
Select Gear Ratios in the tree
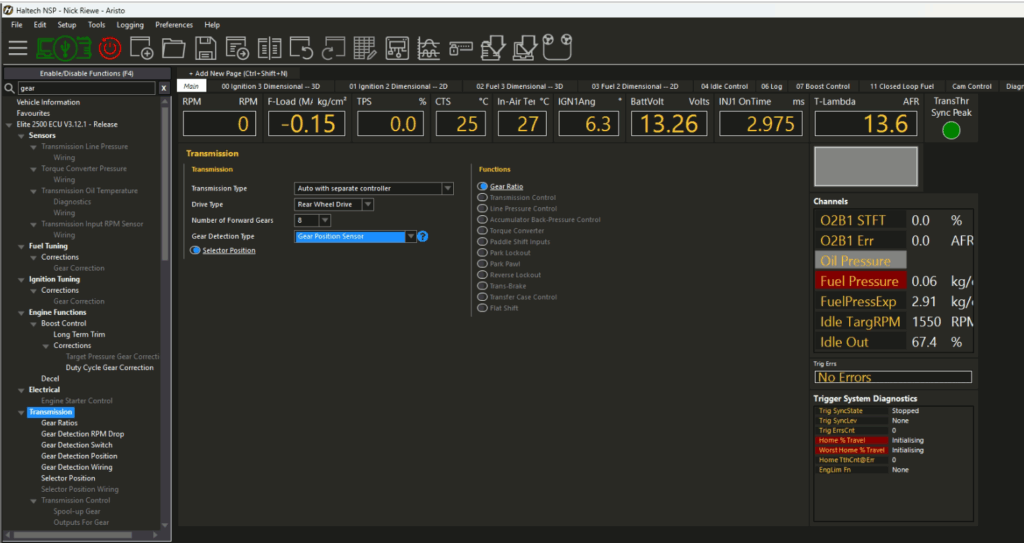point(59,423)
